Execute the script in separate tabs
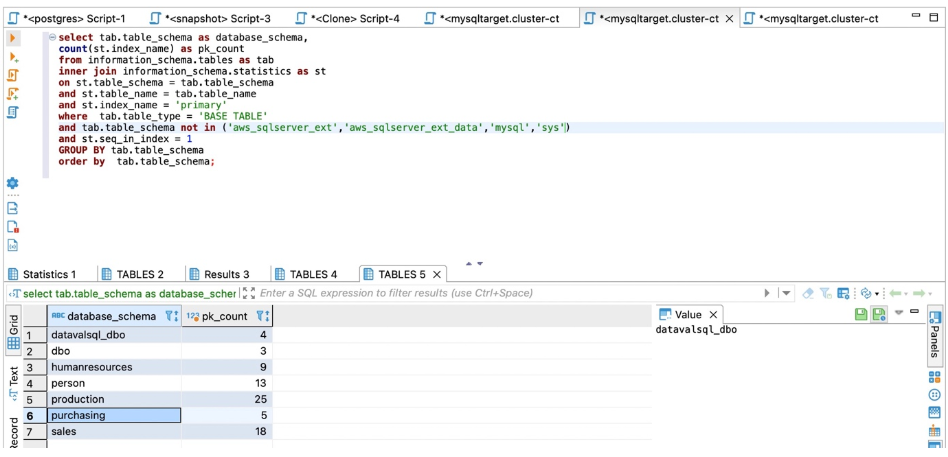 [13, 94]
